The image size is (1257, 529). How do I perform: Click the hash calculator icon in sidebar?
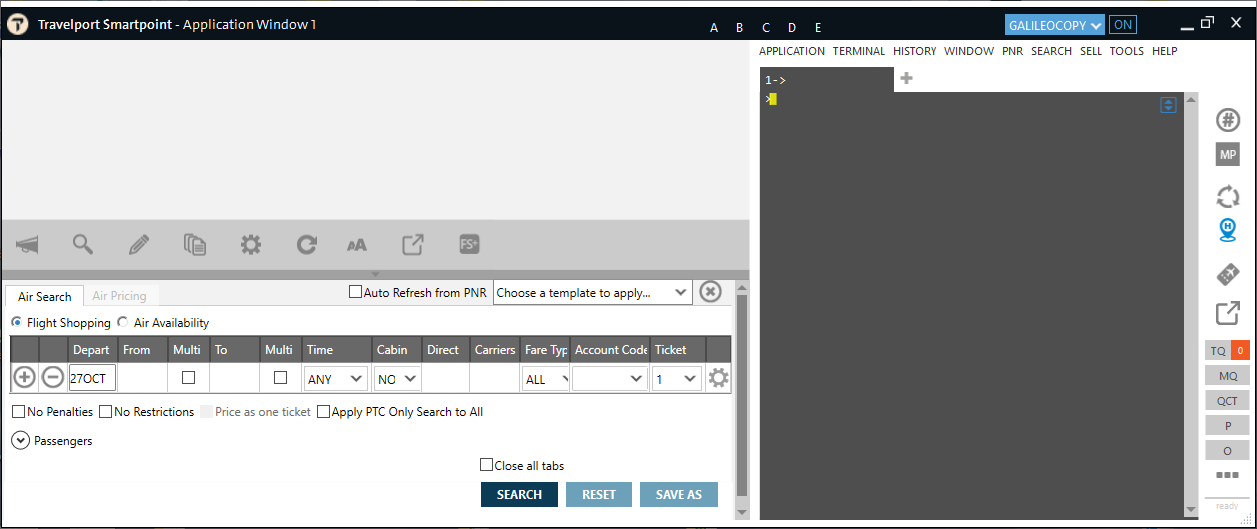[1227, 120]
